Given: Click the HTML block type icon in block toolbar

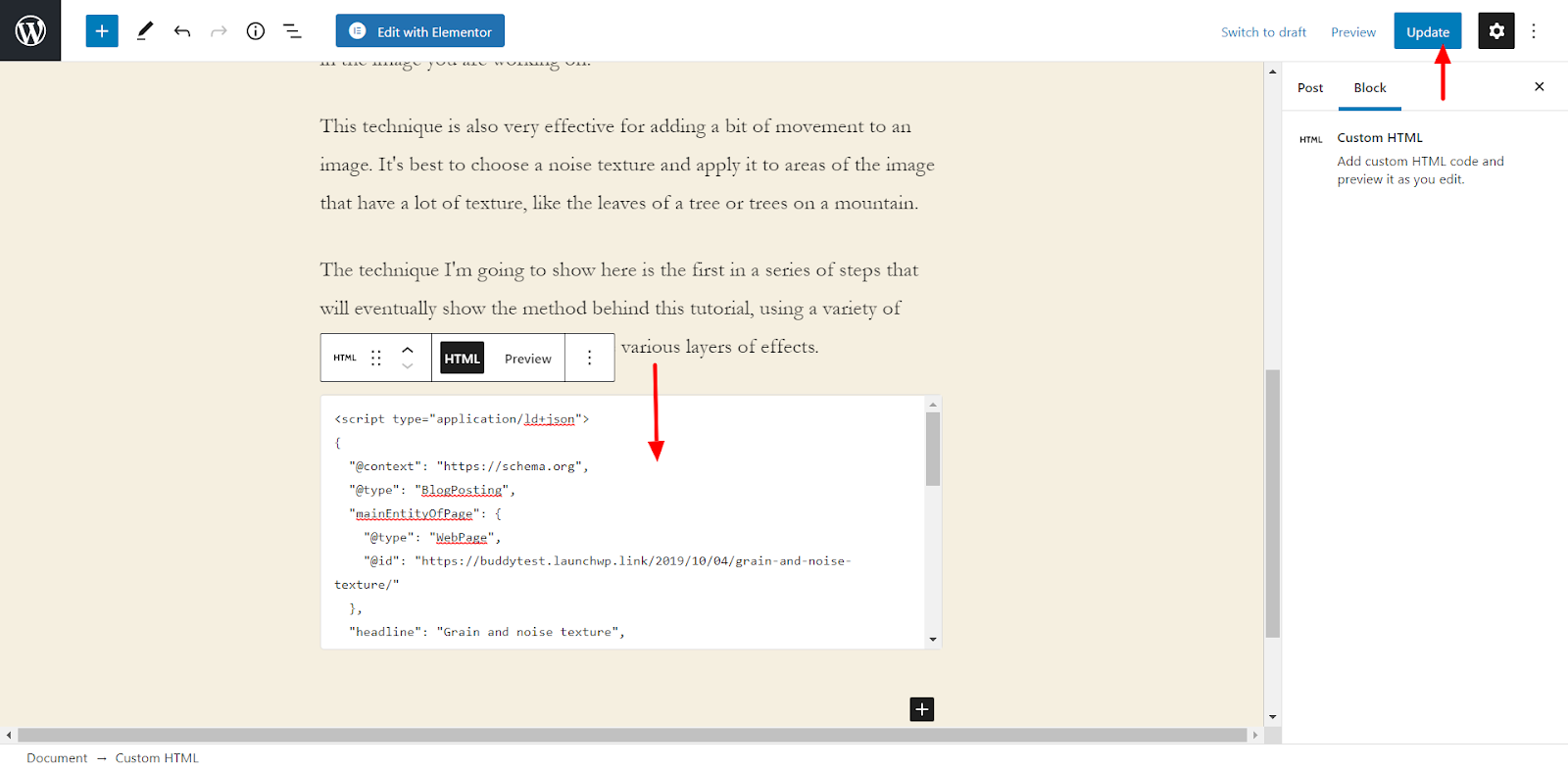Looking at the screenshot, I should [x=345, y=359].
